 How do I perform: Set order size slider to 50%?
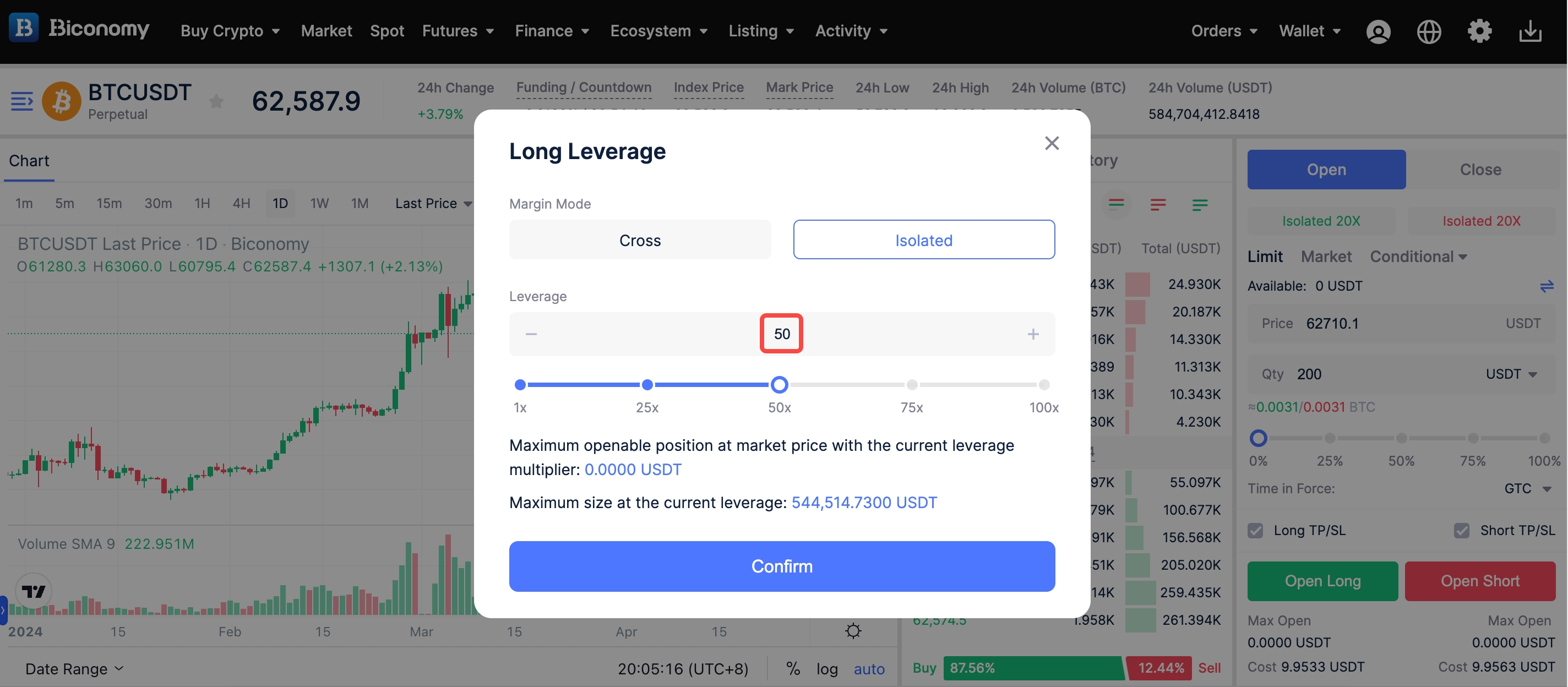tap(1401, 438)
